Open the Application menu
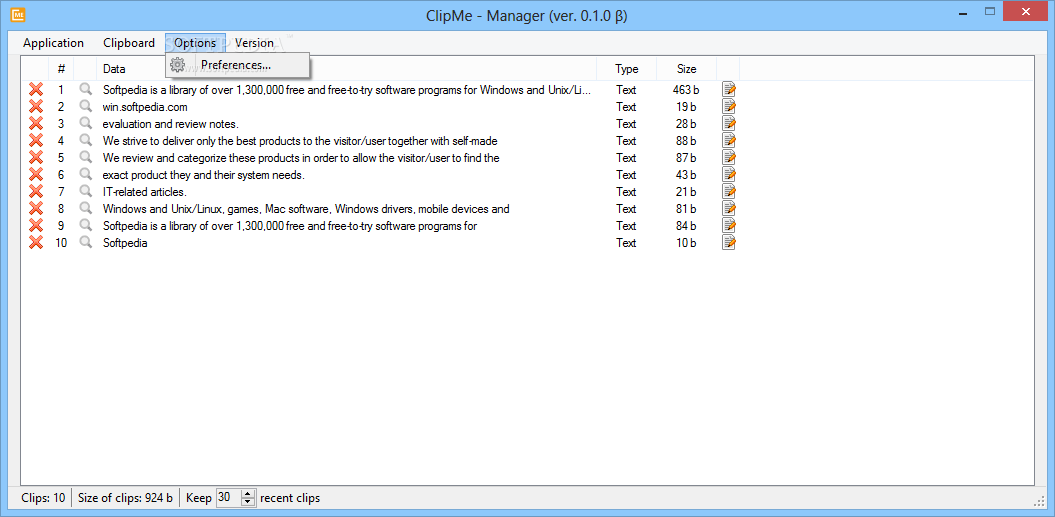Image resolution: width=1055 pixels, height=517 pixels. tap(53, 43)
